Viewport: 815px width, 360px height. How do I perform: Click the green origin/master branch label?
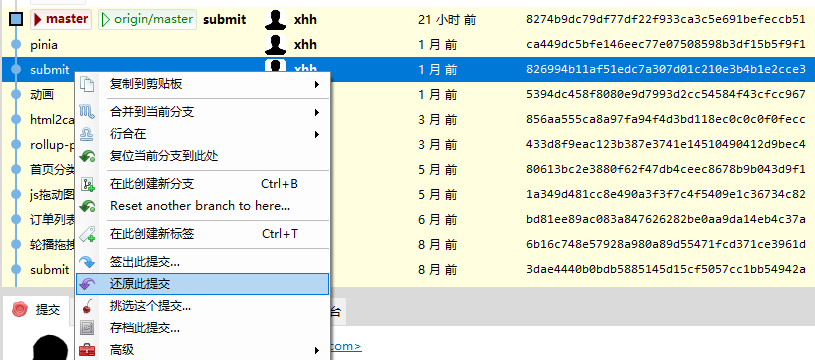(148, 20)
